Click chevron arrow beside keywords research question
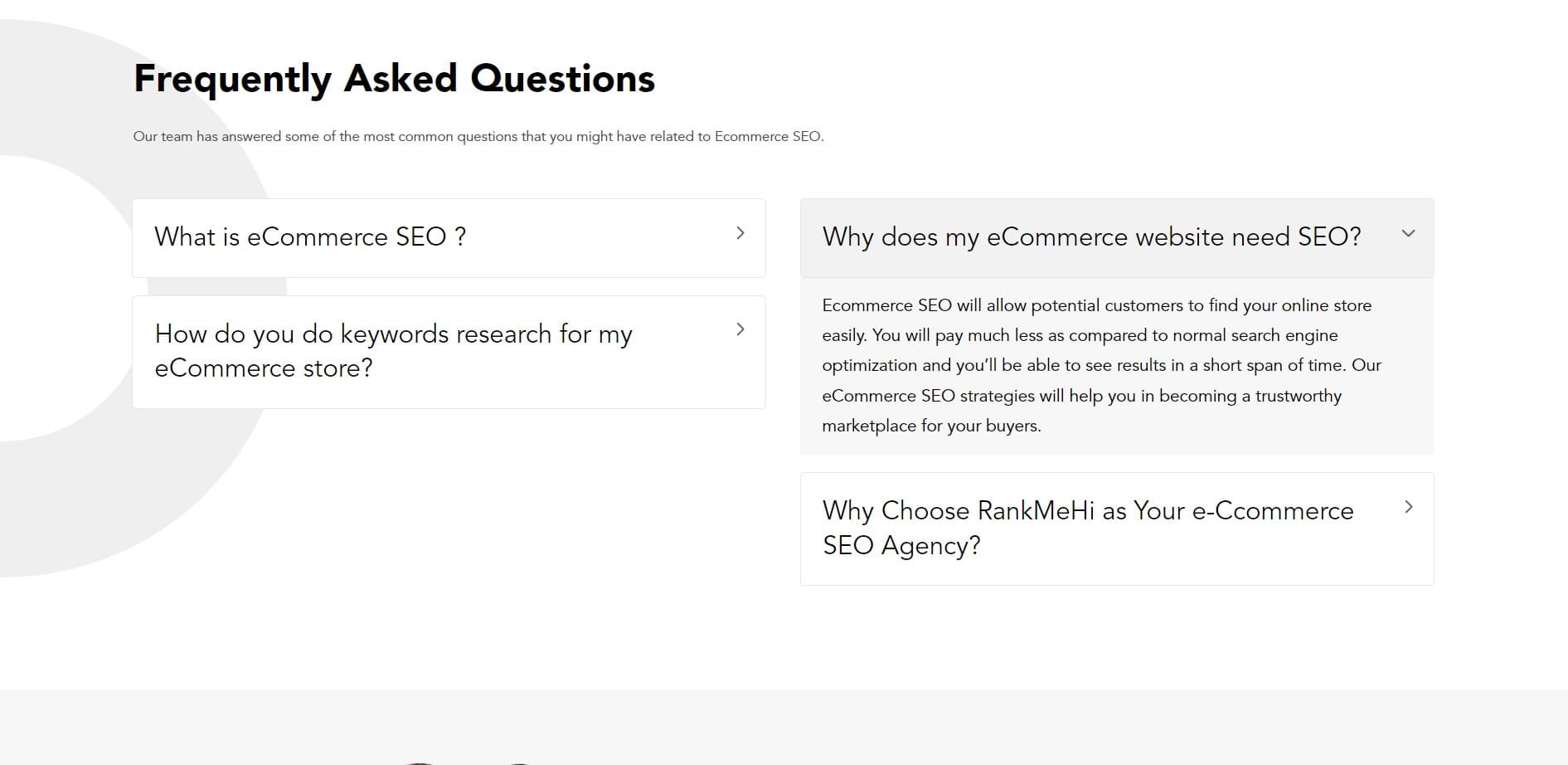This screenshot has height=765, width=1568. coord(740,329)
